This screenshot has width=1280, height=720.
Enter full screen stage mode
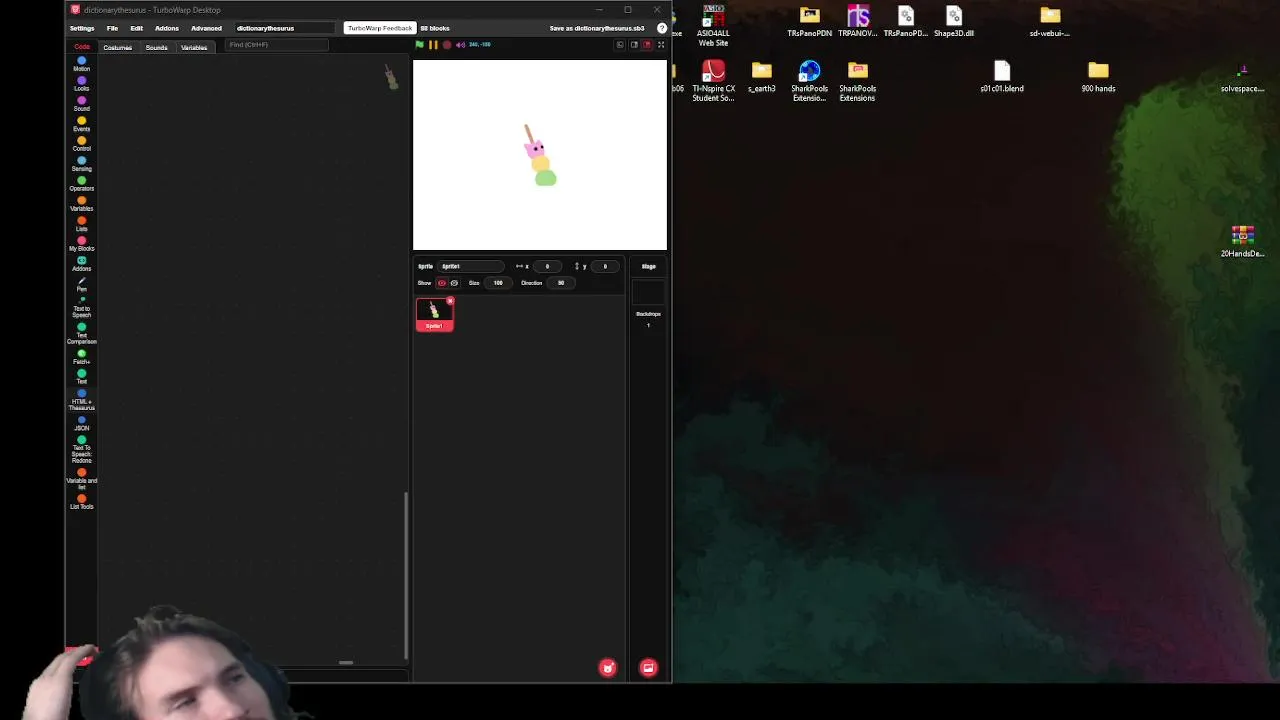point(660,45)
